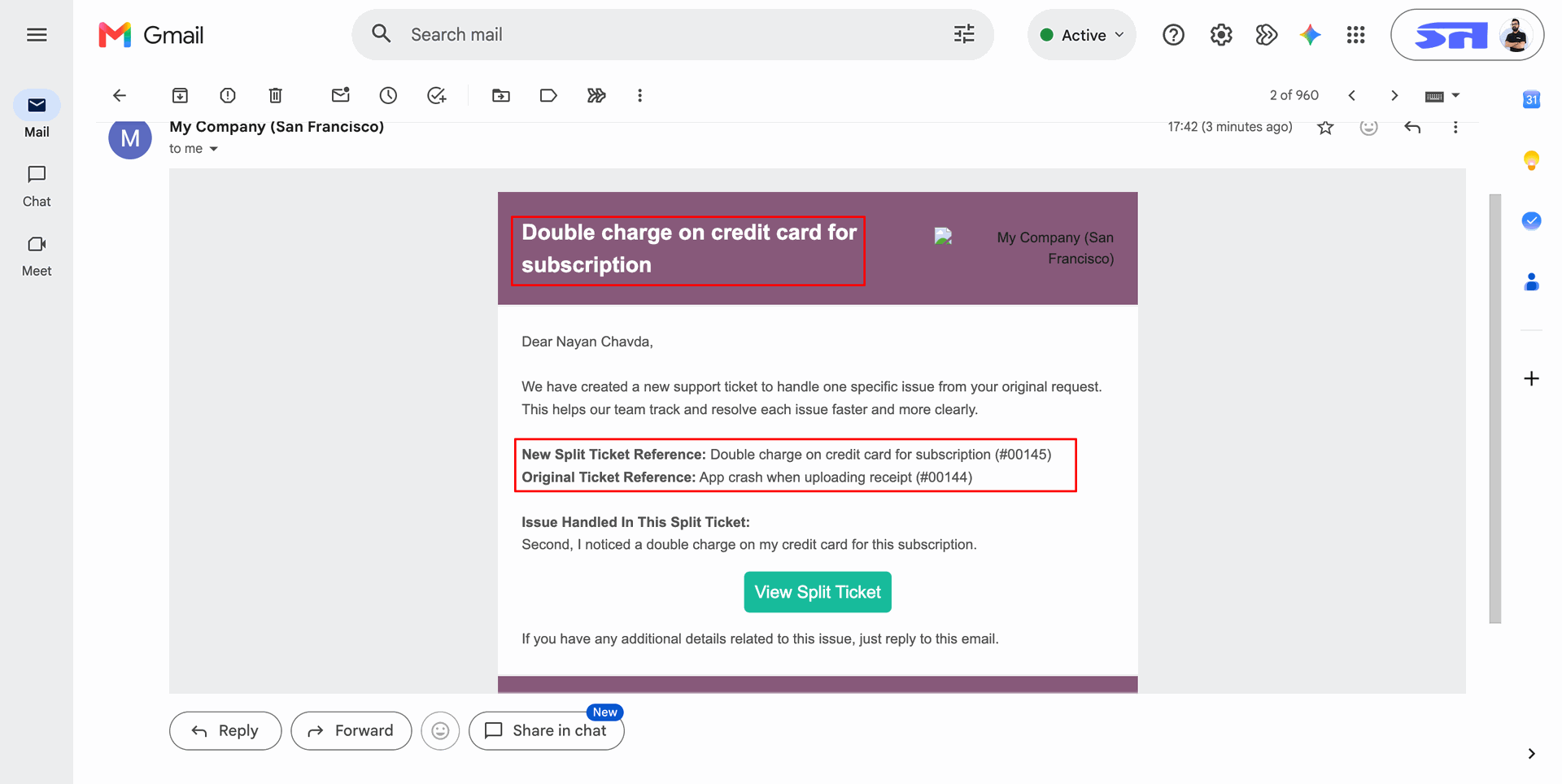The width and height of the screenshot is (1562, 784).
Task: Delete this email with trash icon
Action: 276,96
